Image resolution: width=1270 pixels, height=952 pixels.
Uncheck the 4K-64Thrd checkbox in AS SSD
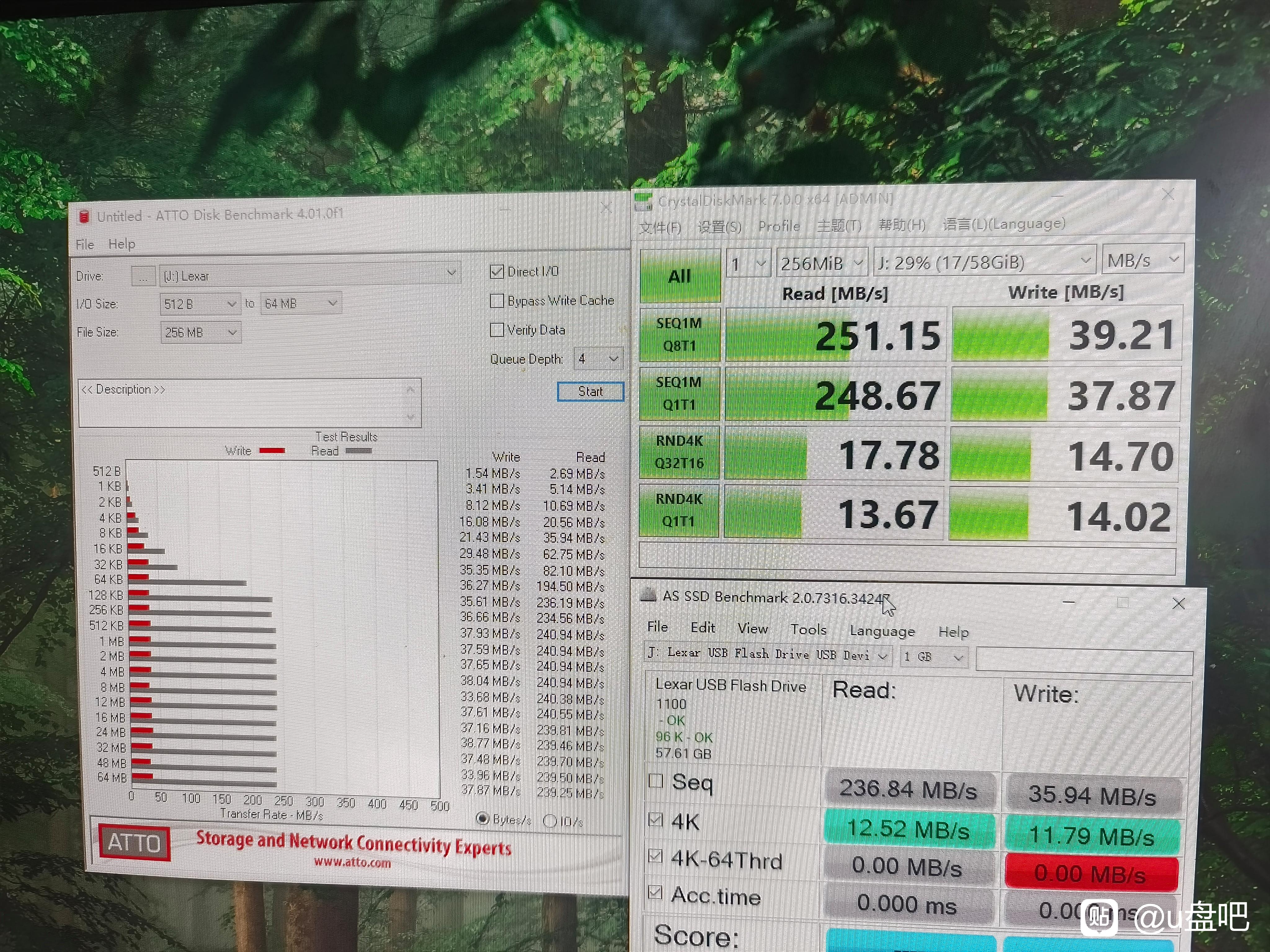pyautogui.click(x=655, y=856)
